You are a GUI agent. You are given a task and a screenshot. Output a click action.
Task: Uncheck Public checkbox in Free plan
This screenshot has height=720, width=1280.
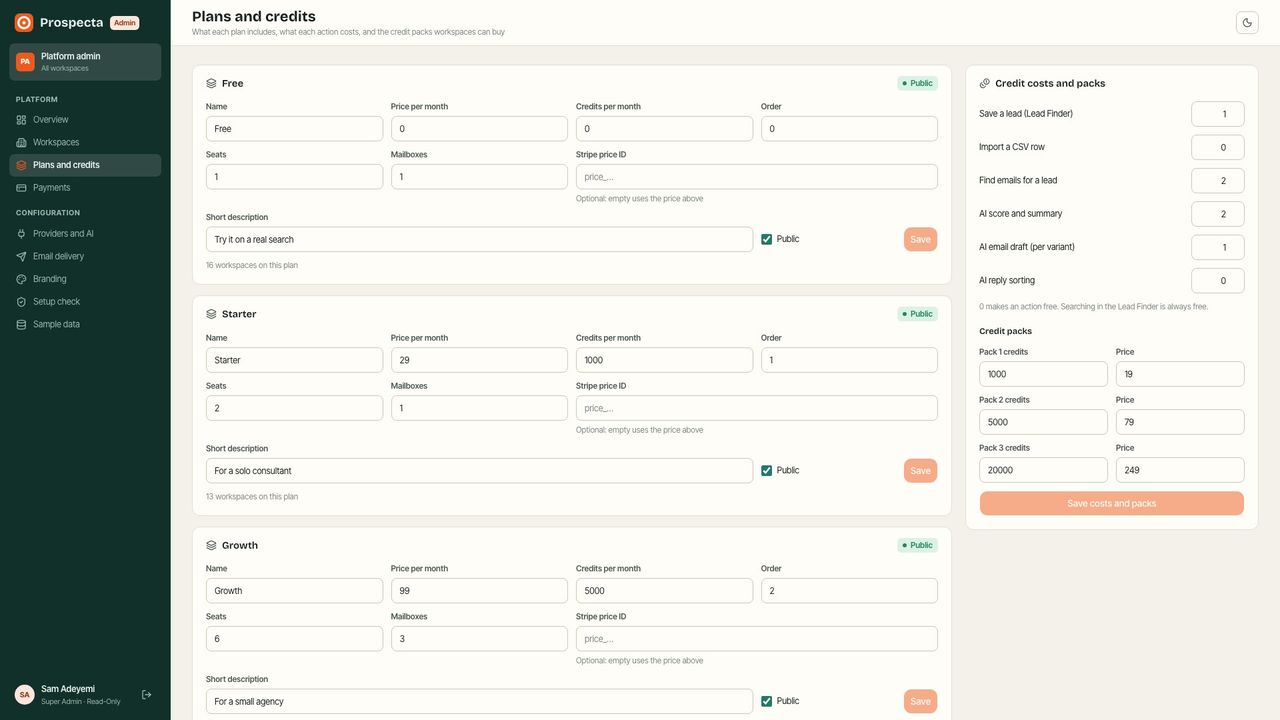[767, 239]
